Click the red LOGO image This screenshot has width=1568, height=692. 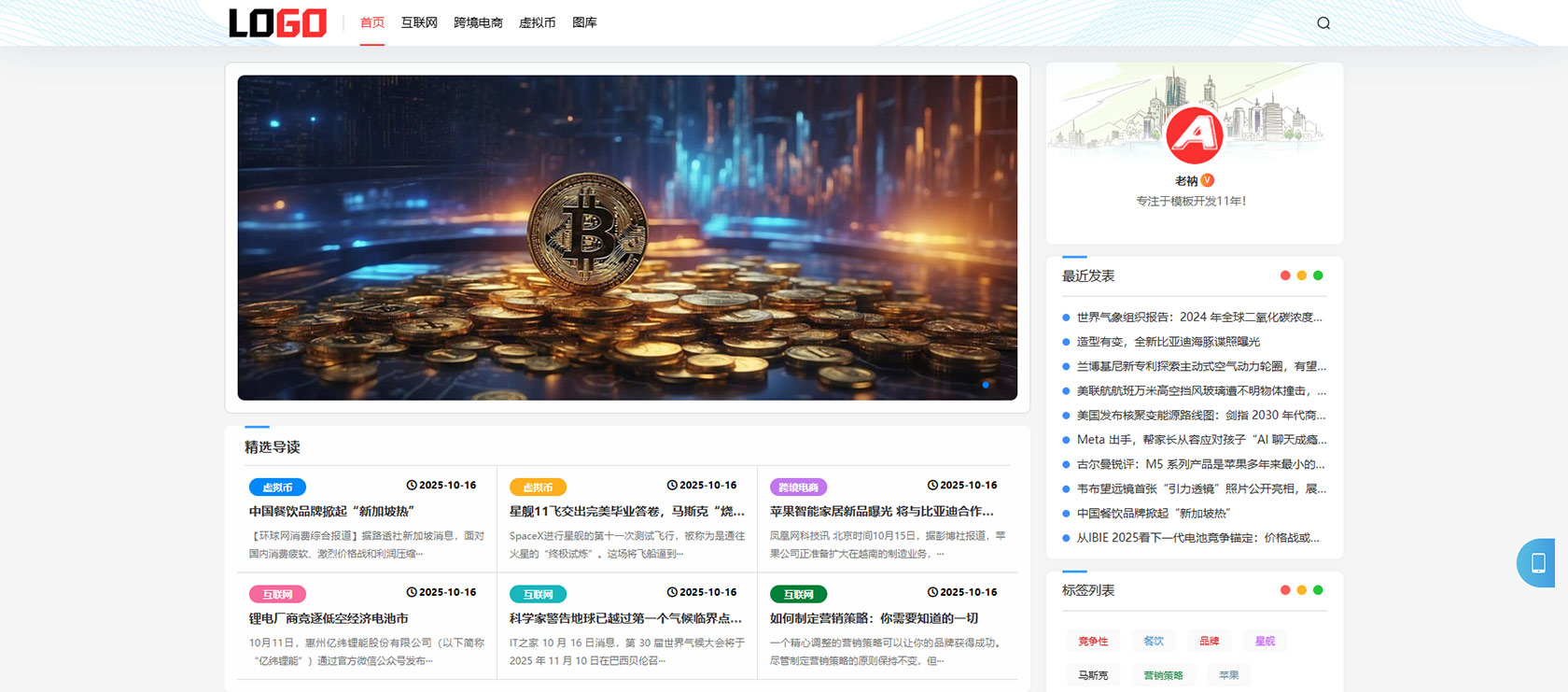click(277, 23)
